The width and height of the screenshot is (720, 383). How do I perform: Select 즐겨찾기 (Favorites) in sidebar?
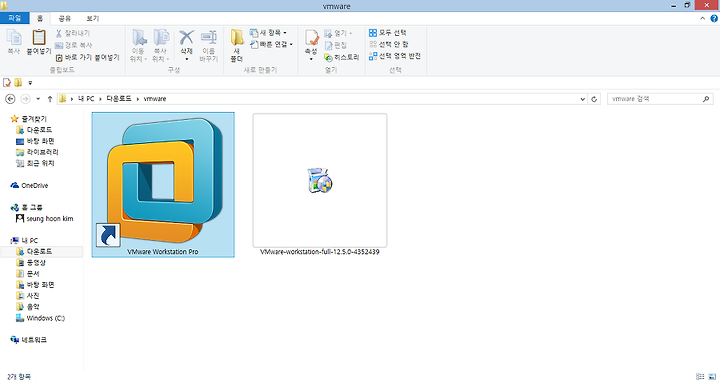[28, 119]
